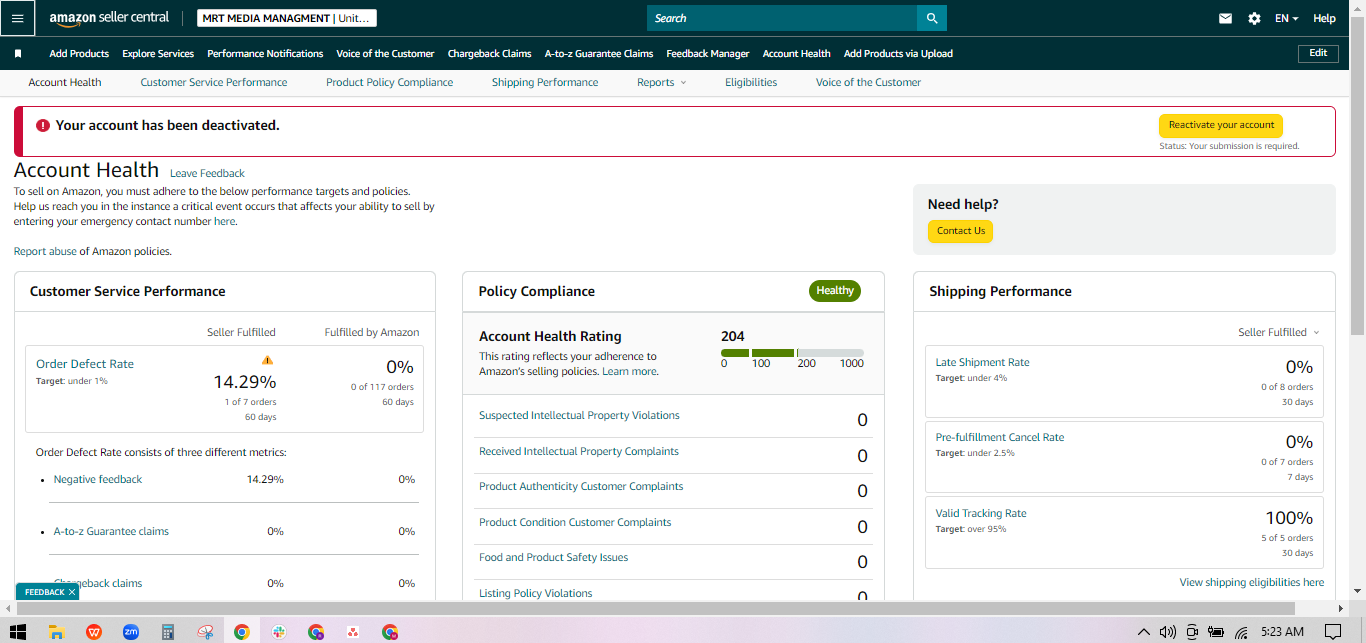This screenshot has width=1366, height=643.
Task: Open Received Intellectual Property Complaints
Action: tap(579, 451)
